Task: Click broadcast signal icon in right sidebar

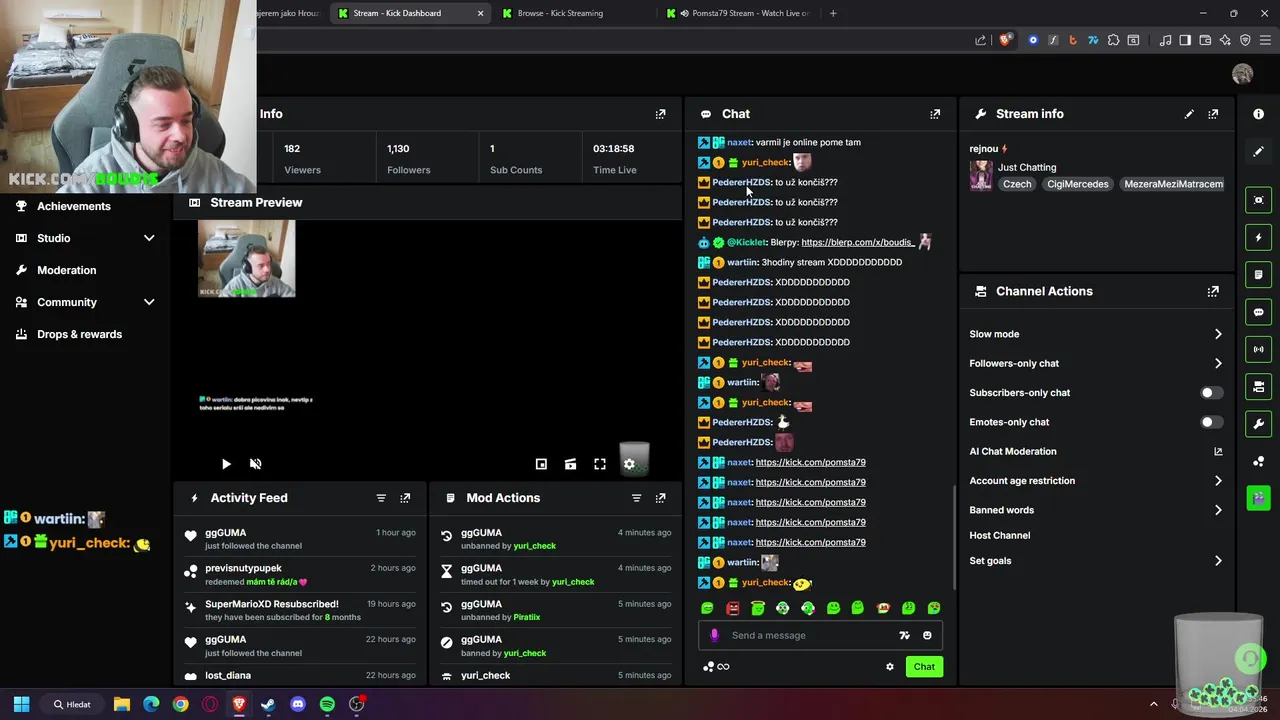Action: pyautogui.click(x=1258, y=349)
